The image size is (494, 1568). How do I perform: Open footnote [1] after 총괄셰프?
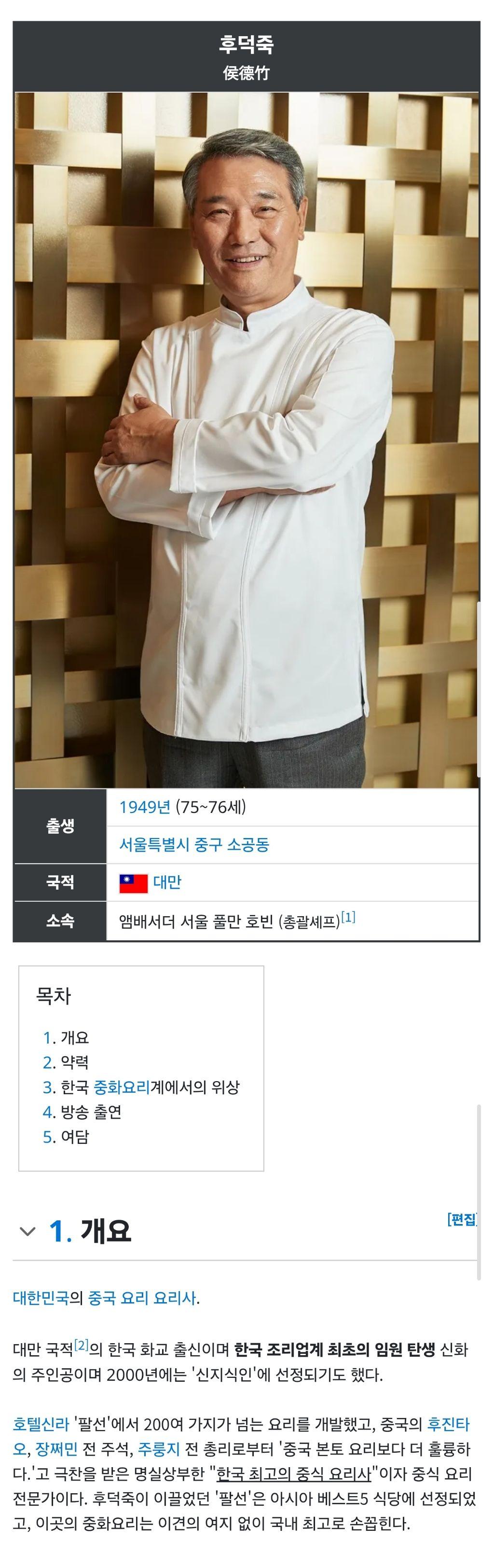coord(348,917)
